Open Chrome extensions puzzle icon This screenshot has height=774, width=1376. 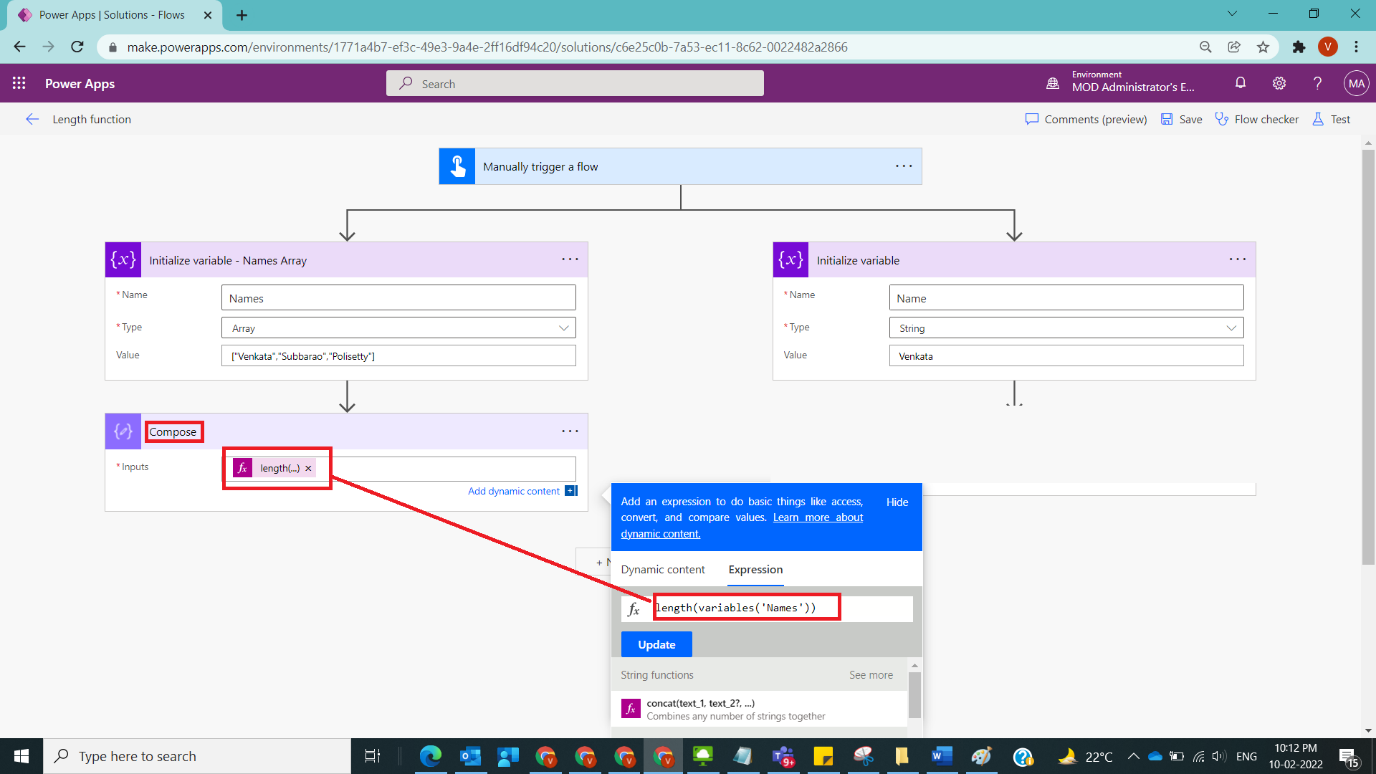coord(1299,47)
